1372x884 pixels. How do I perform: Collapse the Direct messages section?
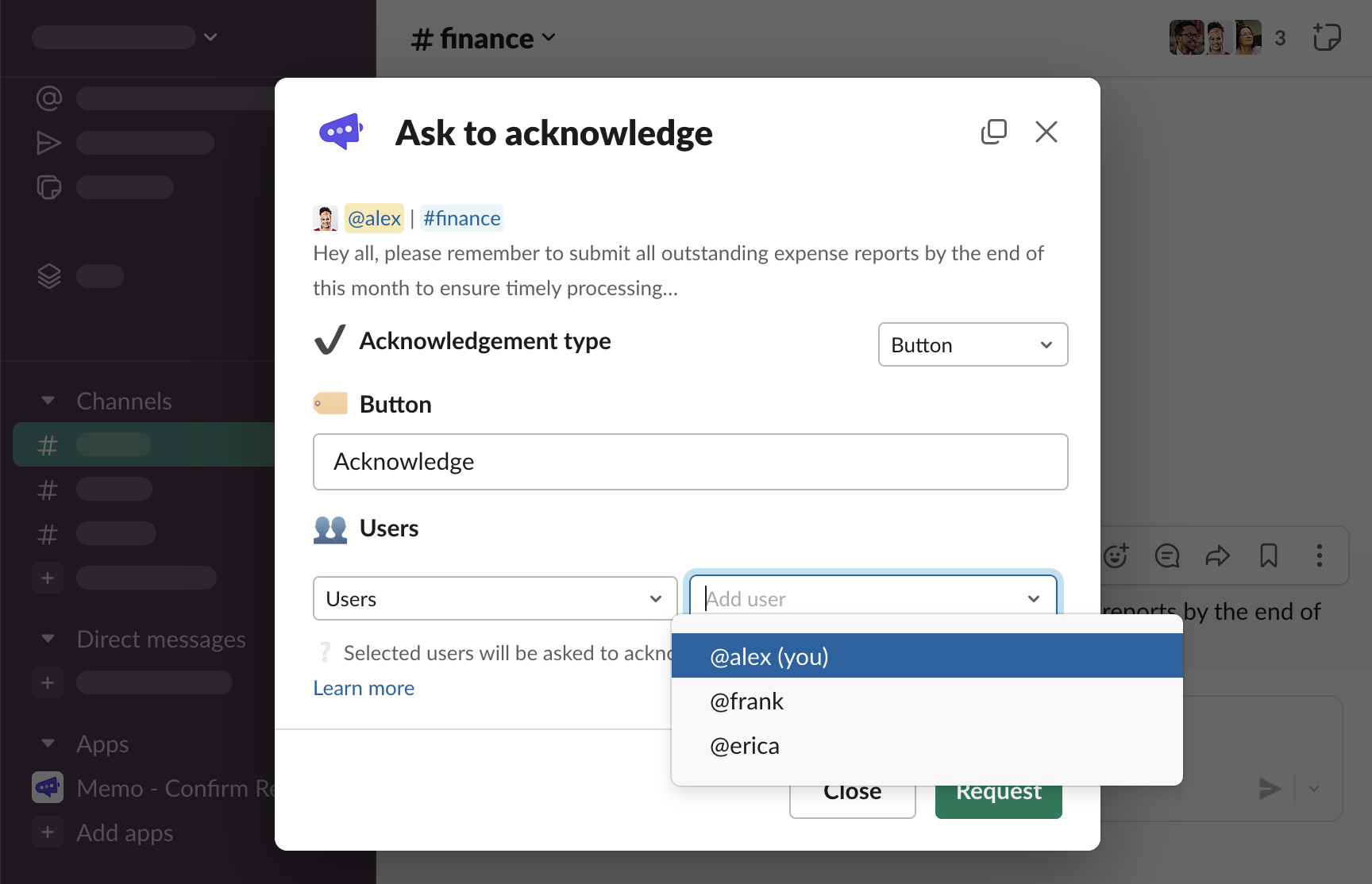[x=48, y=639]
